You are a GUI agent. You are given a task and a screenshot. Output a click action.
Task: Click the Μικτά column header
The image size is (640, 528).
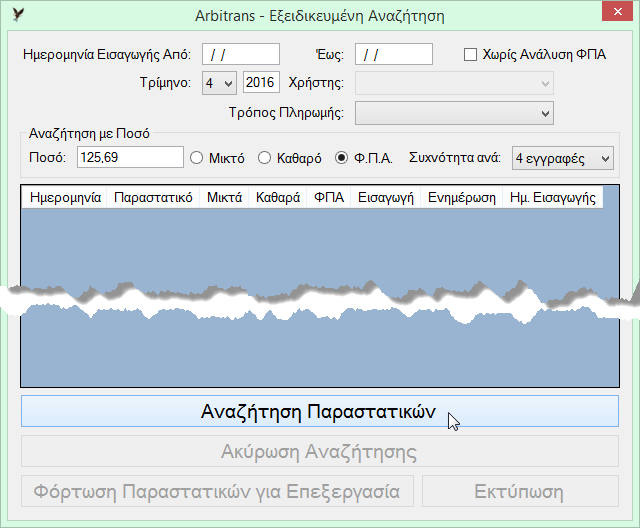[224, 197]
